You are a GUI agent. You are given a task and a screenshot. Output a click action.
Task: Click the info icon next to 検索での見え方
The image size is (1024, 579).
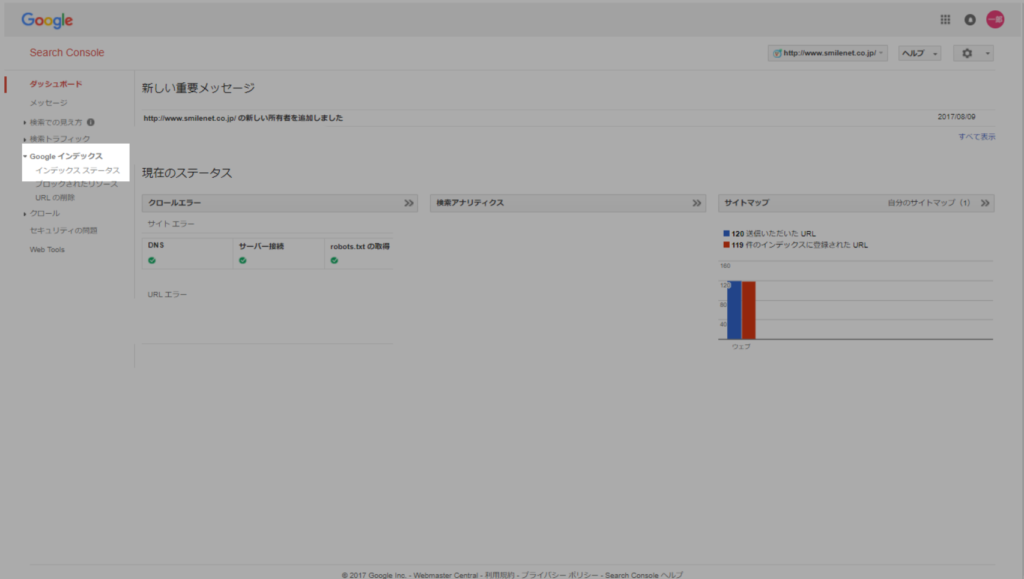coord(91,122)
